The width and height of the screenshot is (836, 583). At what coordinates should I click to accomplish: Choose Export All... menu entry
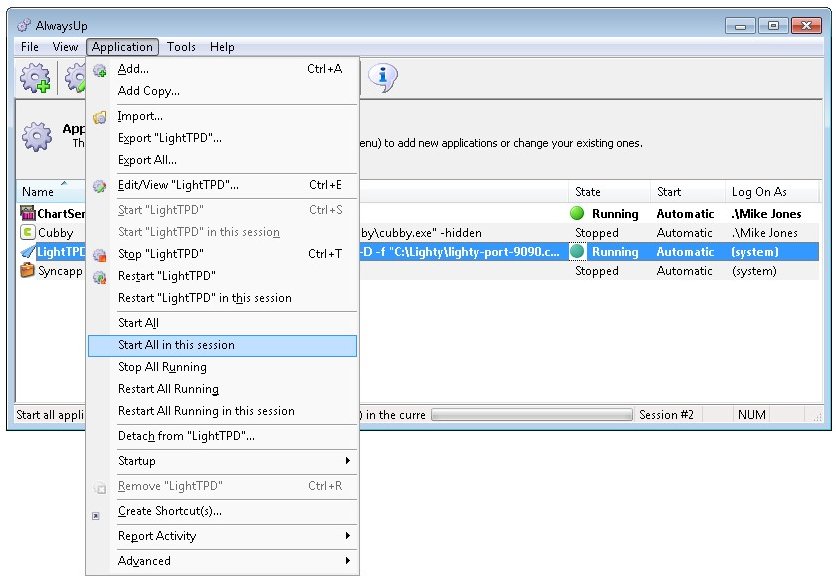222,159
